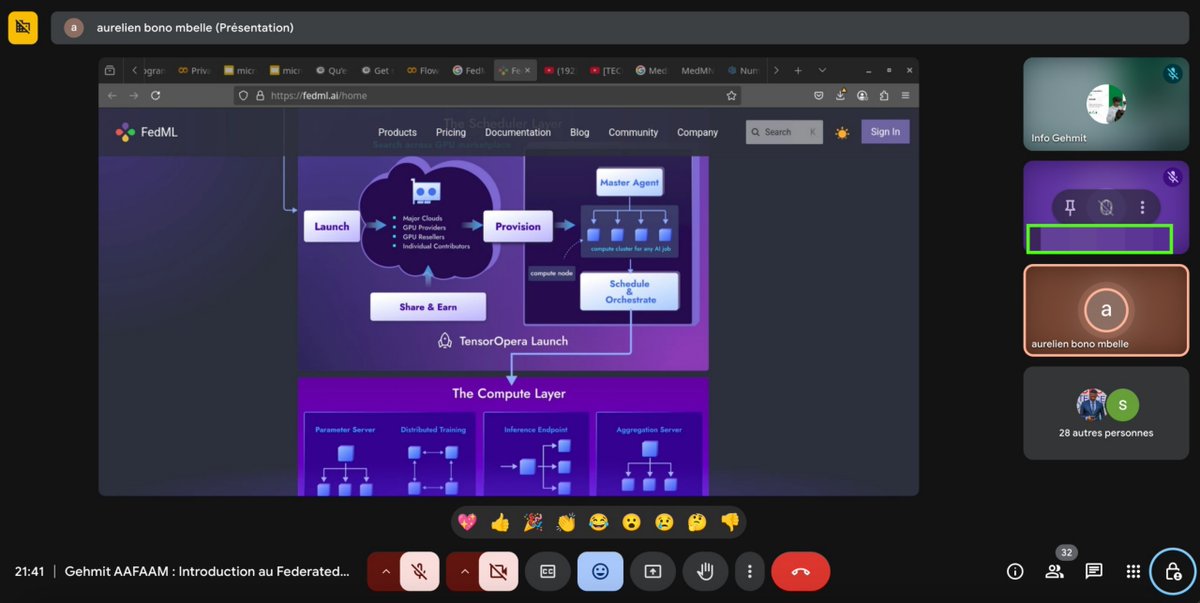Open the emoji reactions button

click(600, 572)
